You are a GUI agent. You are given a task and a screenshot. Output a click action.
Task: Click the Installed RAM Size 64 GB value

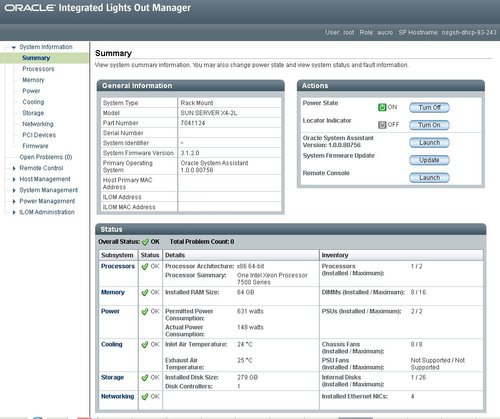pos(245,292)
